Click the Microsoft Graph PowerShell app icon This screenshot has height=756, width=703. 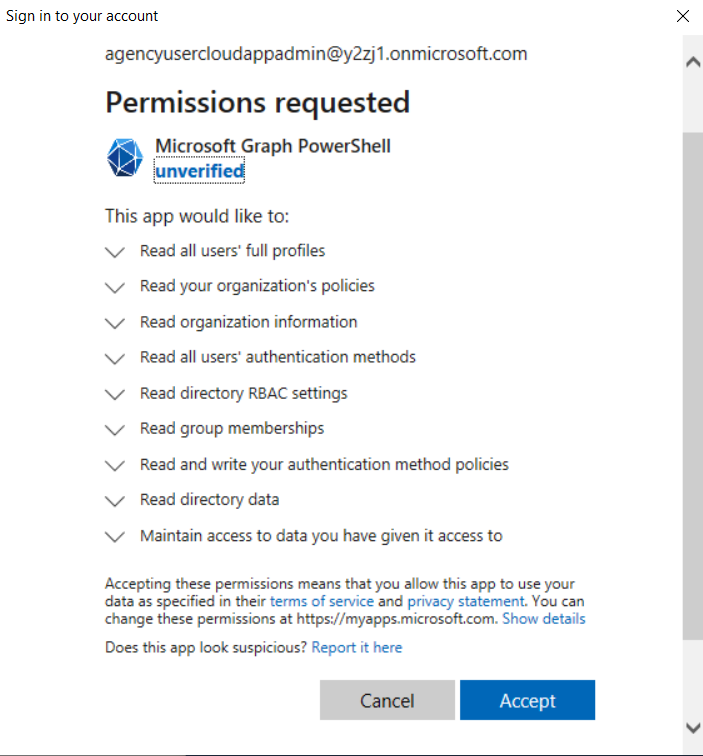point(125,158)
